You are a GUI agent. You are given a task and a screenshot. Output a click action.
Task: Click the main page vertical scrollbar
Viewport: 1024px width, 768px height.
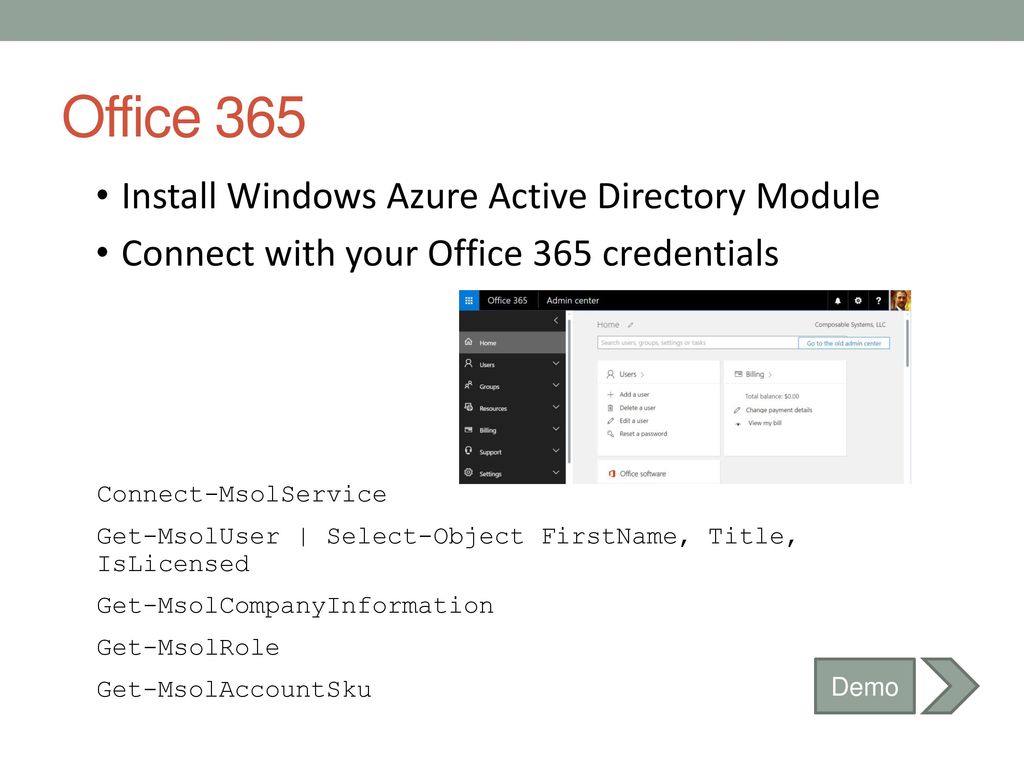(x=907, y=343)
